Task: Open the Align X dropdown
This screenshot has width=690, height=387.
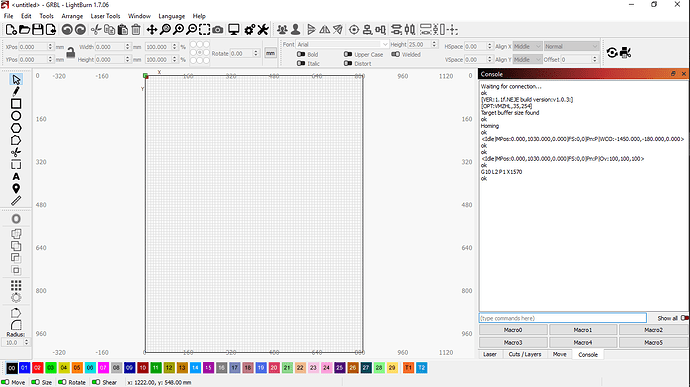Action: 527,46
